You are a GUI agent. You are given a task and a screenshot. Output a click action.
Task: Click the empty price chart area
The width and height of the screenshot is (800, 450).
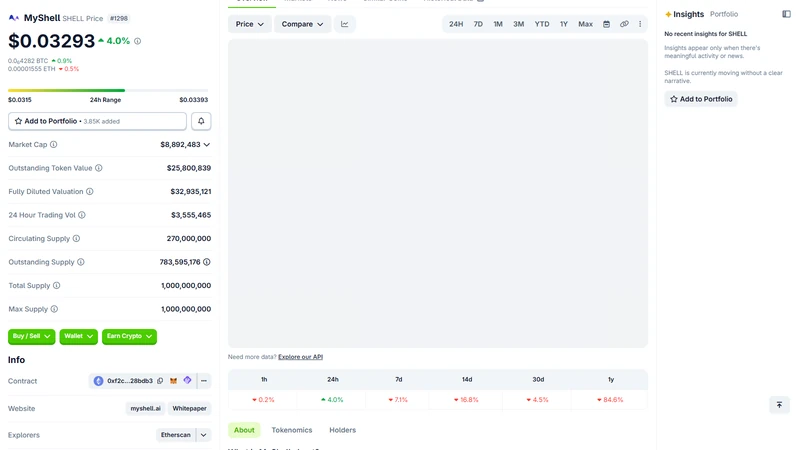coord(438,193)
